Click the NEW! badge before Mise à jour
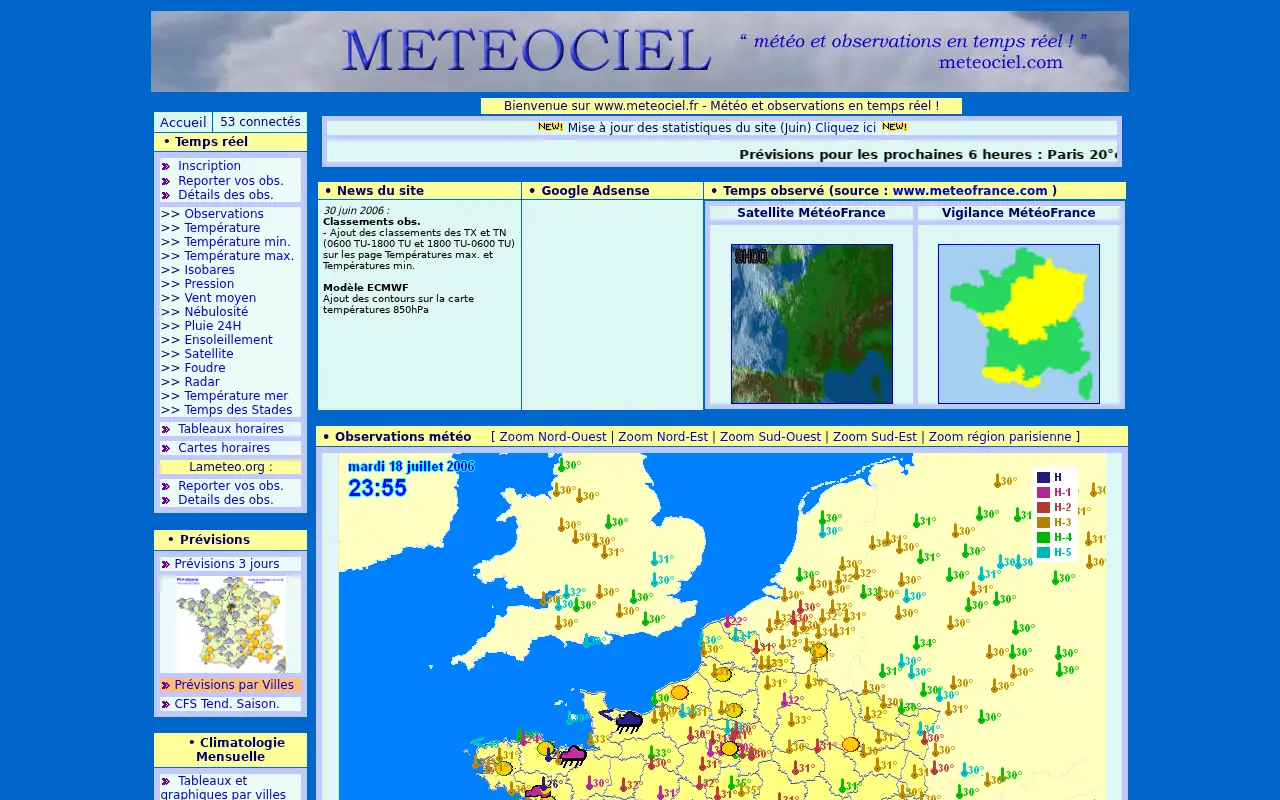1280x800 pixels. [x=550, y=127]
